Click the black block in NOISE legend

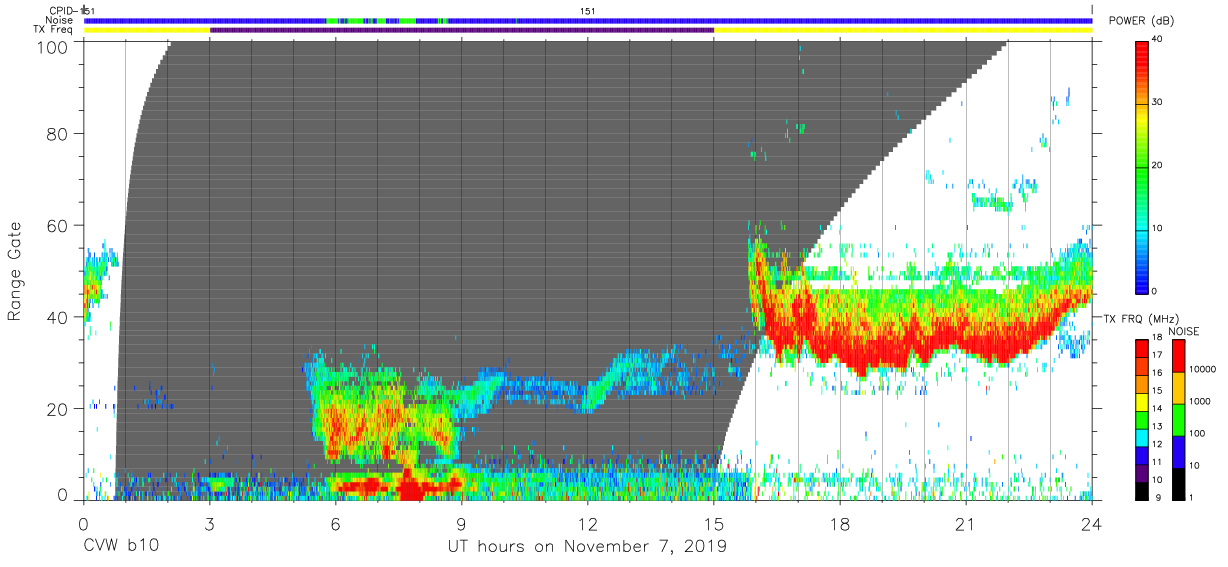[x=1178, y=483]
